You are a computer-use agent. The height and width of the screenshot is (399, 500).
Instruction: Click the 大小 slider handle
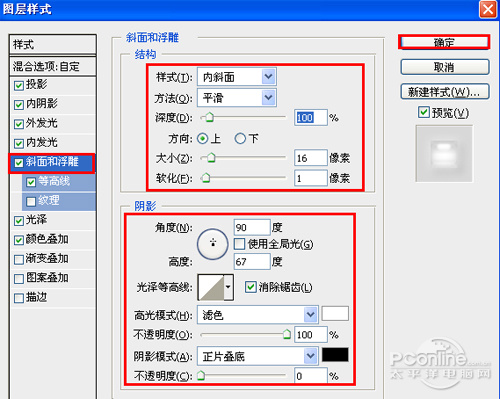[211, 157]
